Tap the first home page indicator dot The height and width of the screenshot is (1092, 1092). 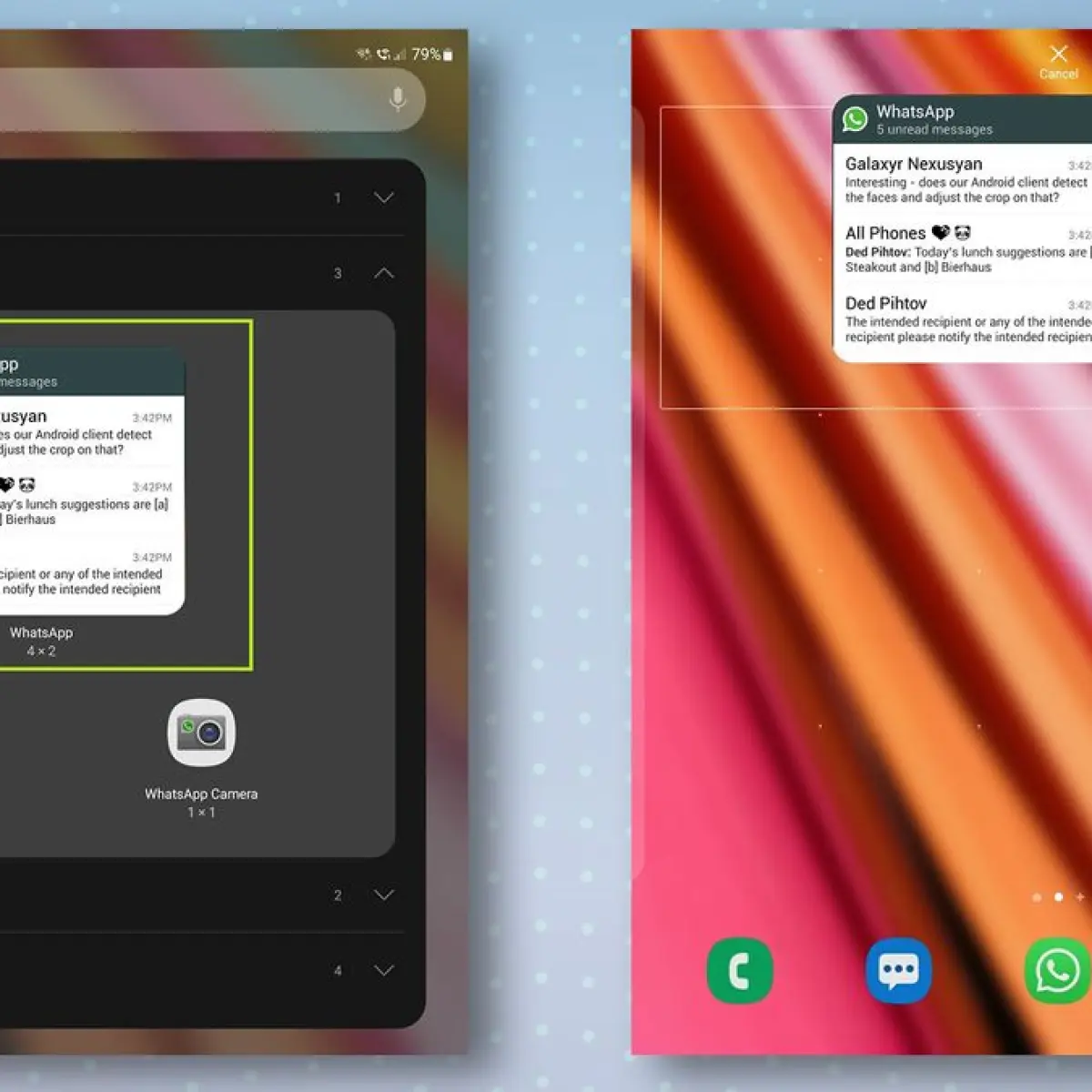(1036, 896)
